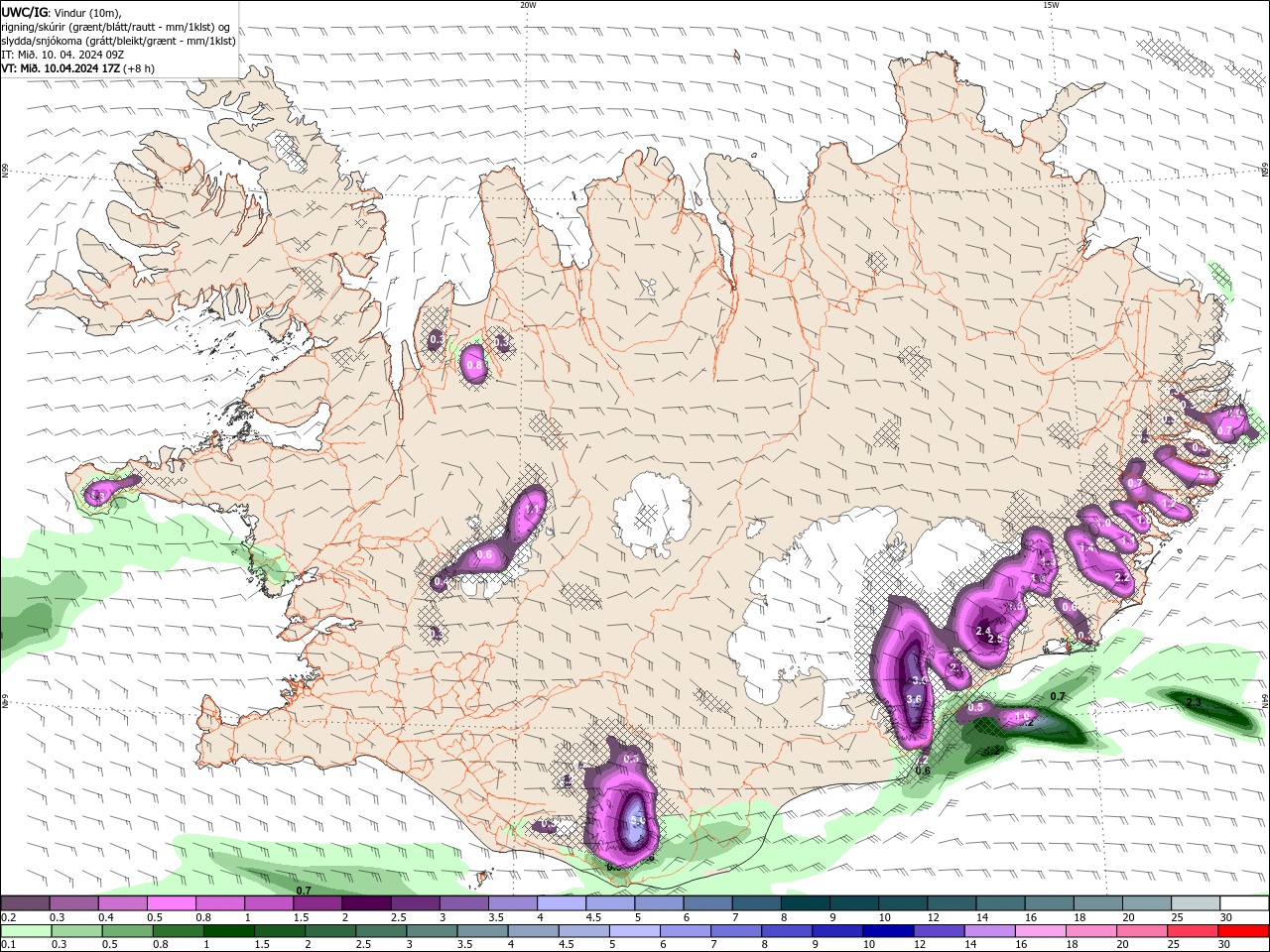Select snow legend swatch between 0.2 and 0.3
The height and width of the screenshot is (952, 1270).
pos(25,903)
